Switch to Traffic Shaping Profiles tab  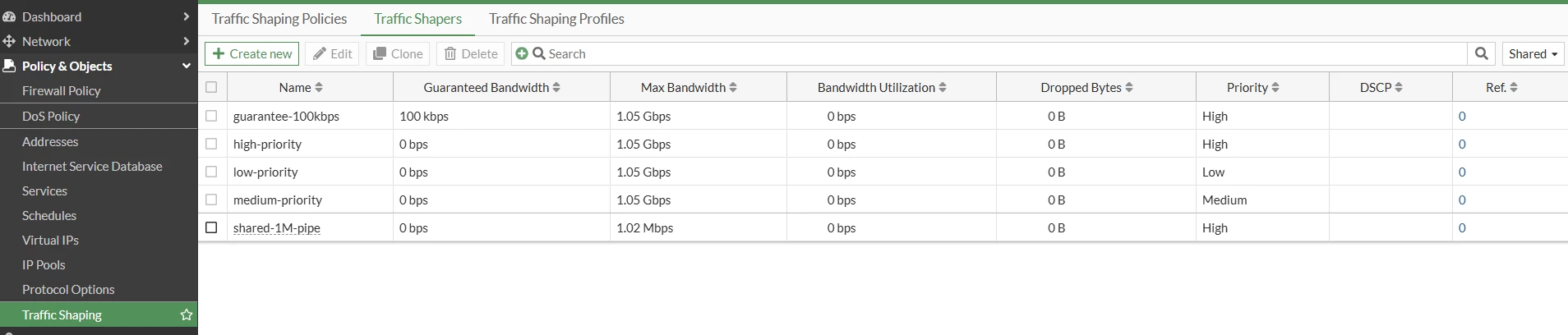pos(556,19)
